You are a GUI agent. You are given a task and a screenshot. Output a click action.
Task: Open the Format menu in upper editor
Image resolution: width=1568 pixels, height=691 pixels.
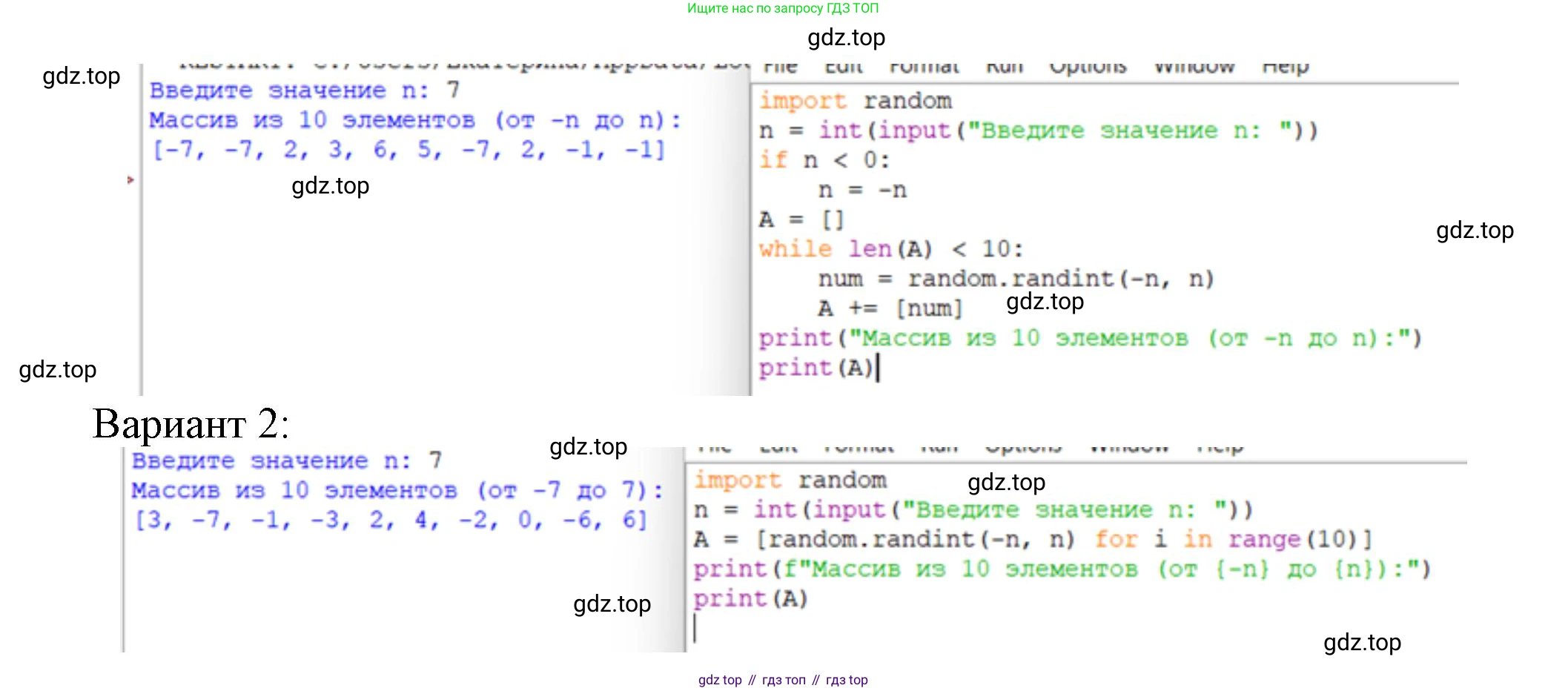point(924,67)
